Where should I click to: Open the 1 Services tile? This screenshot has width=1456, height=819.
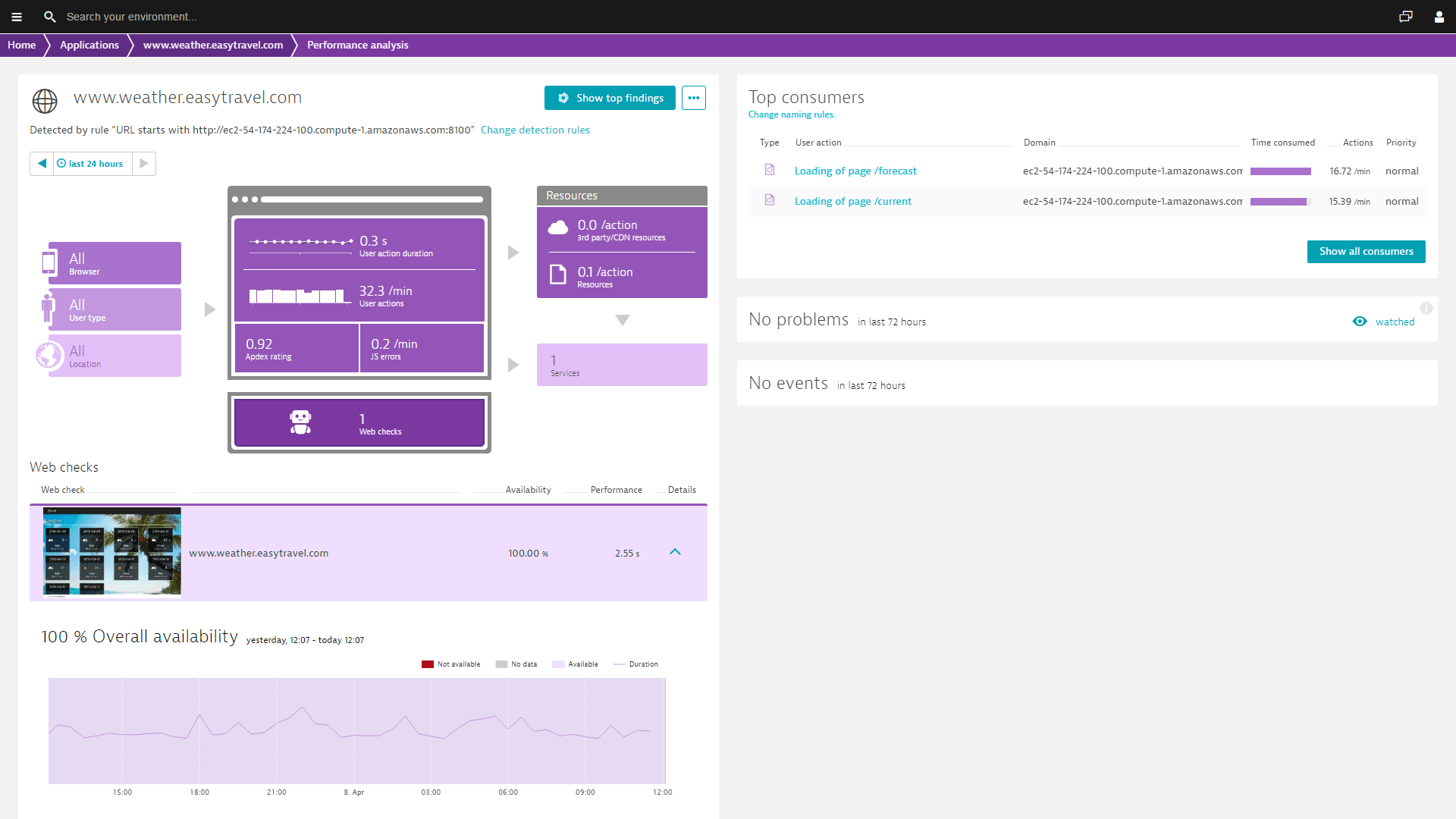(x=622, y=365)
